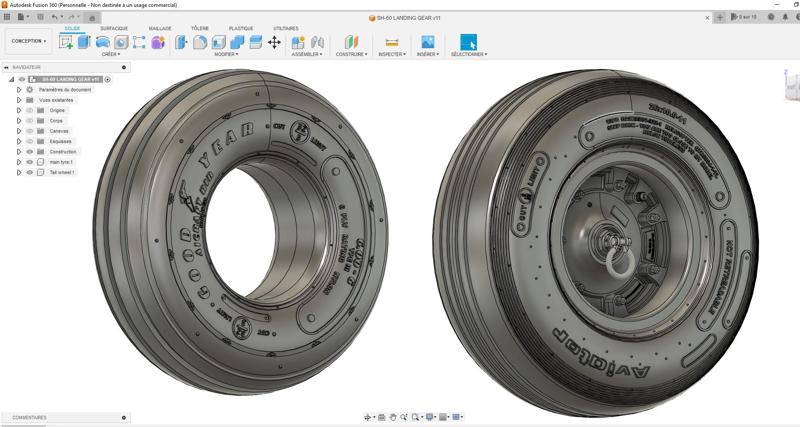Click the Home button in top bar
The width and height of the screenshot is (800, 427).
tap(92, 18)
